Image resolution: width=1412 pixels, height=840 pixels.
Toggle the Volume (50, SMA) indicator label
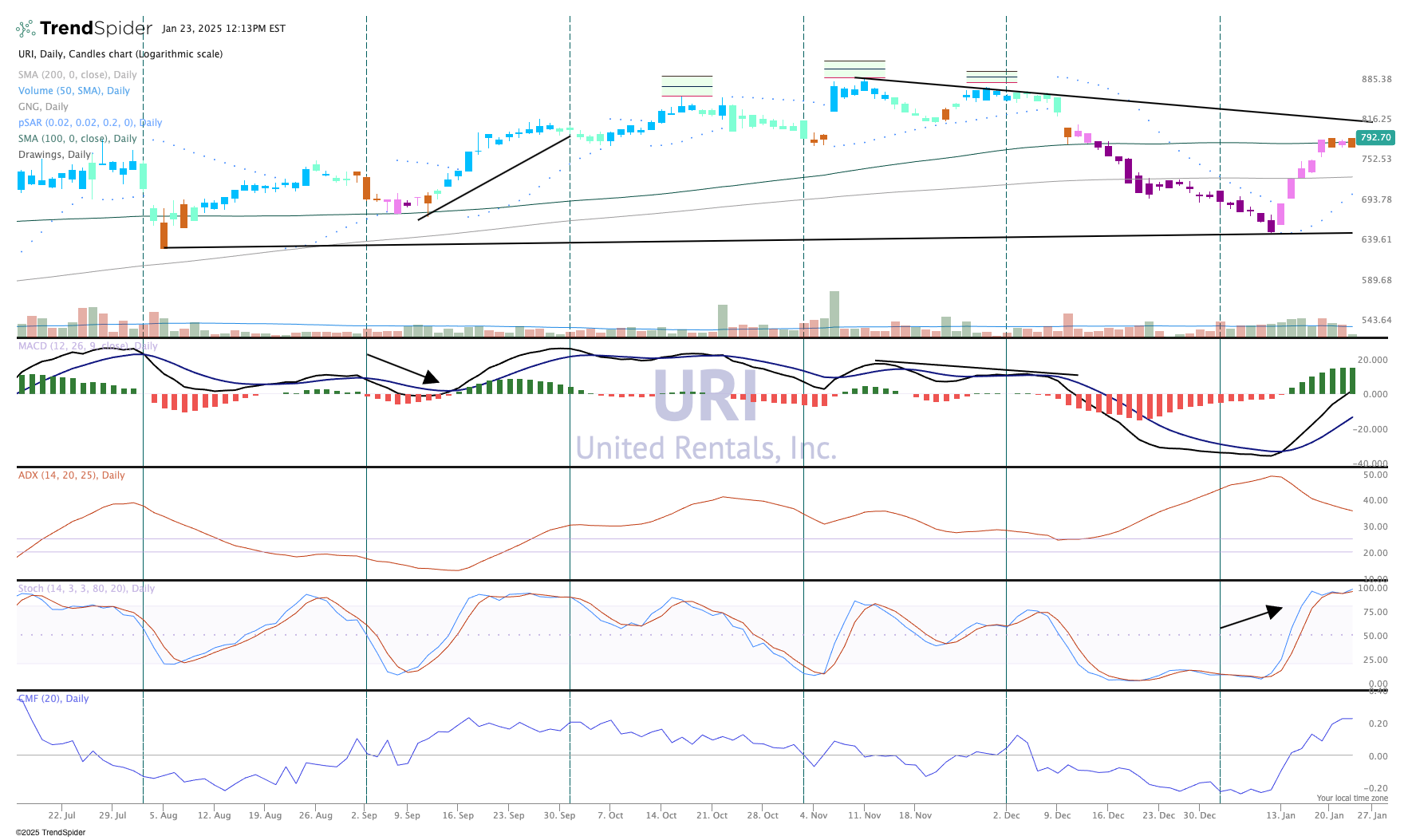73,91
